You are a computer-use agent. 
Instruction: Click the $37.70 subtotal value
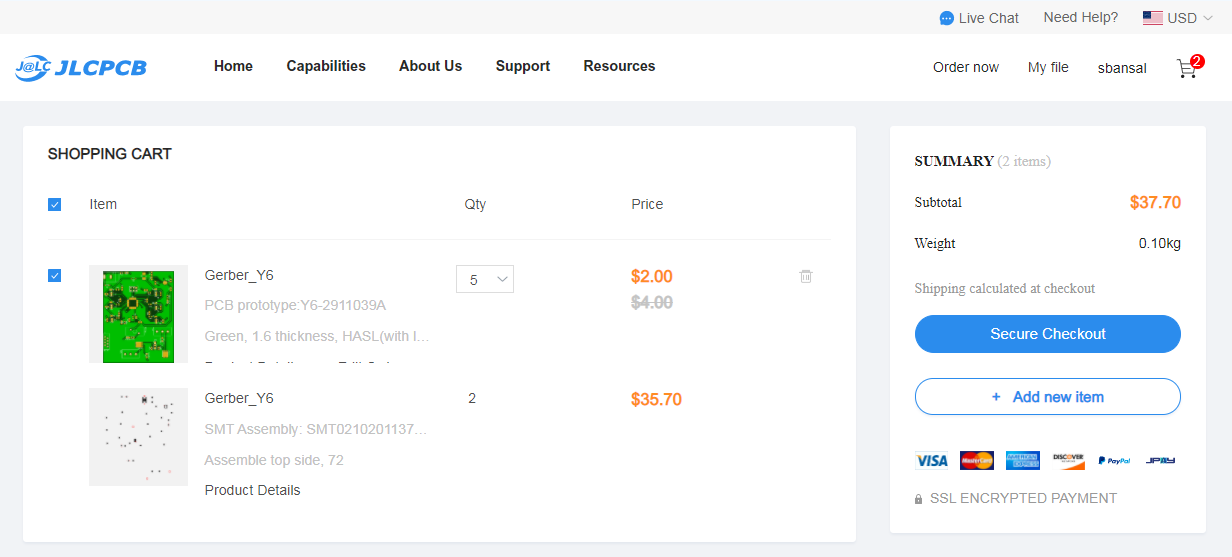1155,202
